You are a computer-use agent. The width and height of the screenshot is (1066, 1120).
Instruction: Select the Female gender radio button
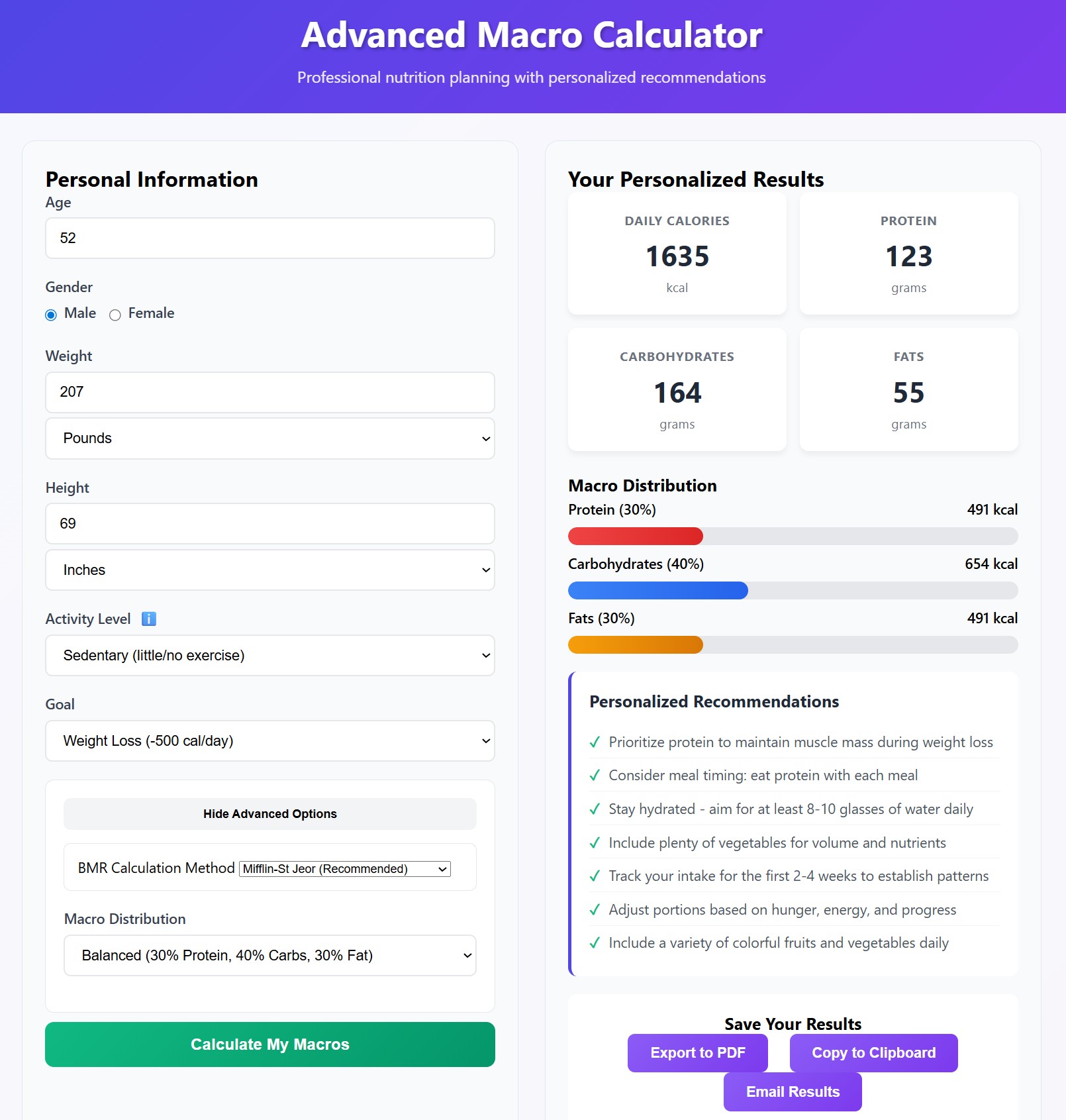(x=115, y=315)
